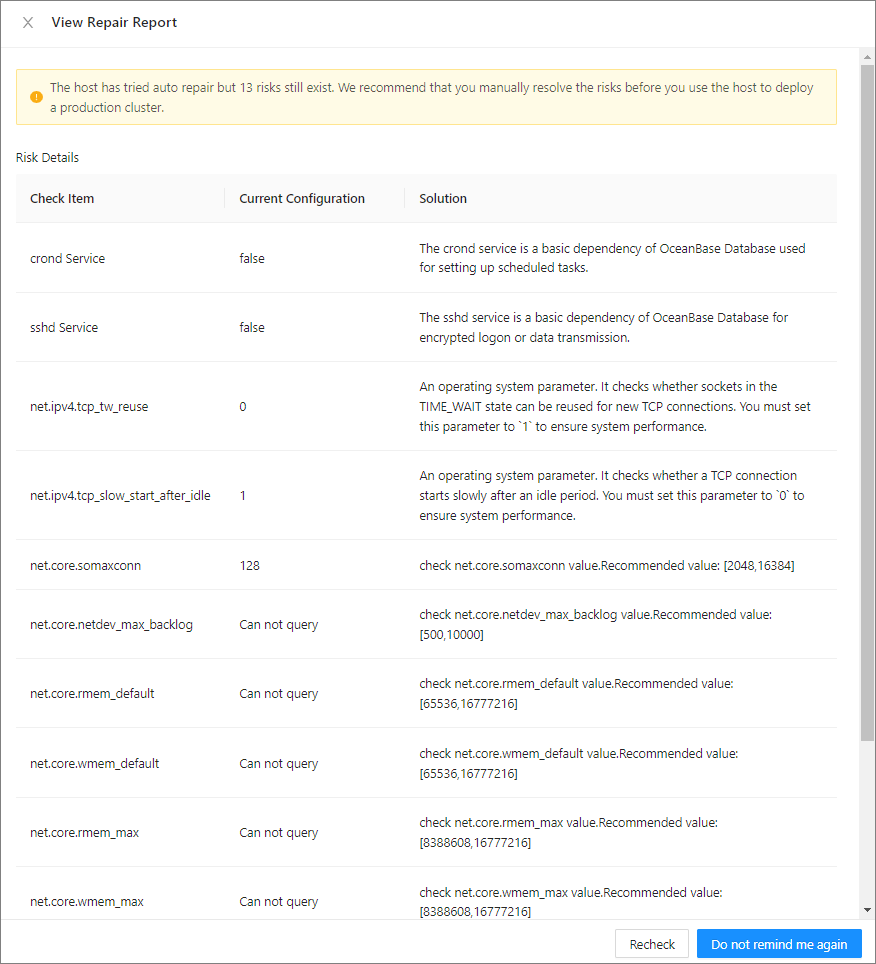Viewport: 876px width, 964px height.
Task: Click the net.core.rmem_max check item
Action: point(84,832)
